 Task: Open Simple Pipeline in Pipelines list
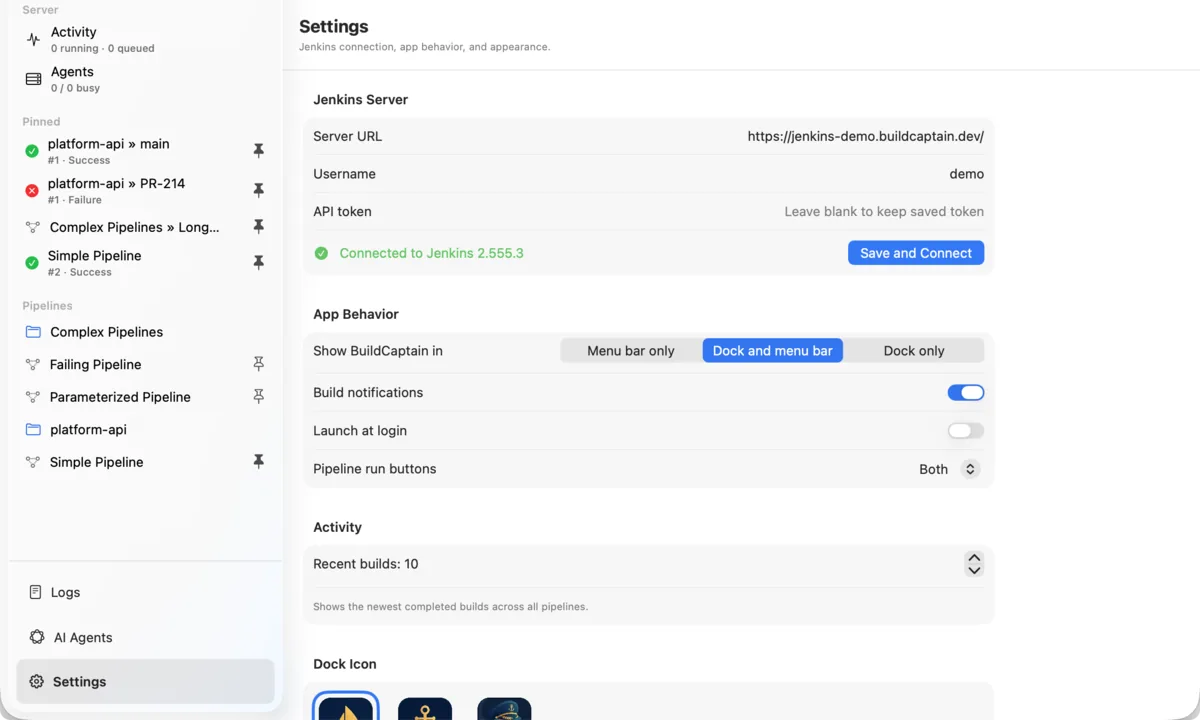145,462
